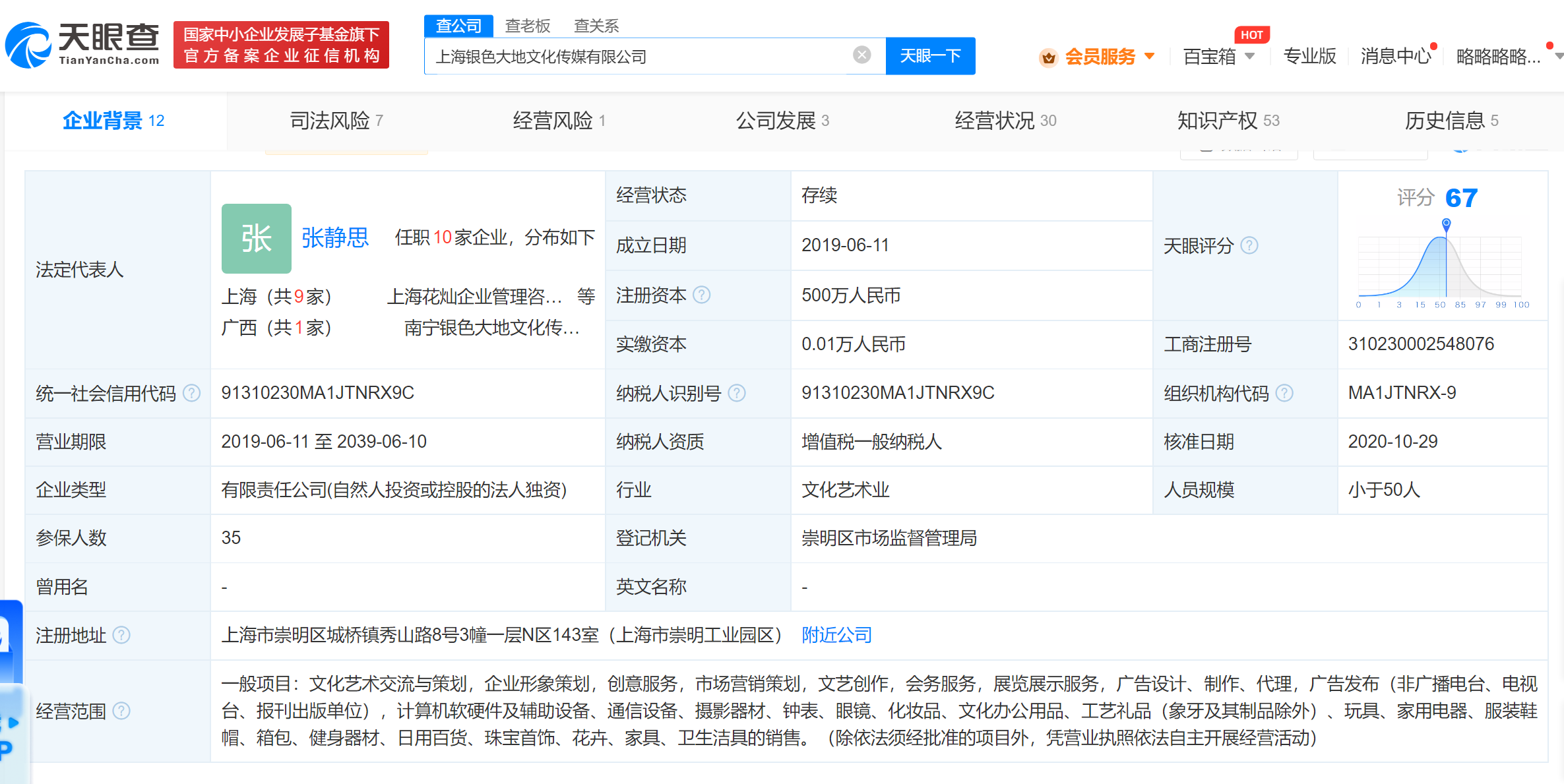
Task: Open the 略略略略 user account menu
Action: click(1498, 57)
